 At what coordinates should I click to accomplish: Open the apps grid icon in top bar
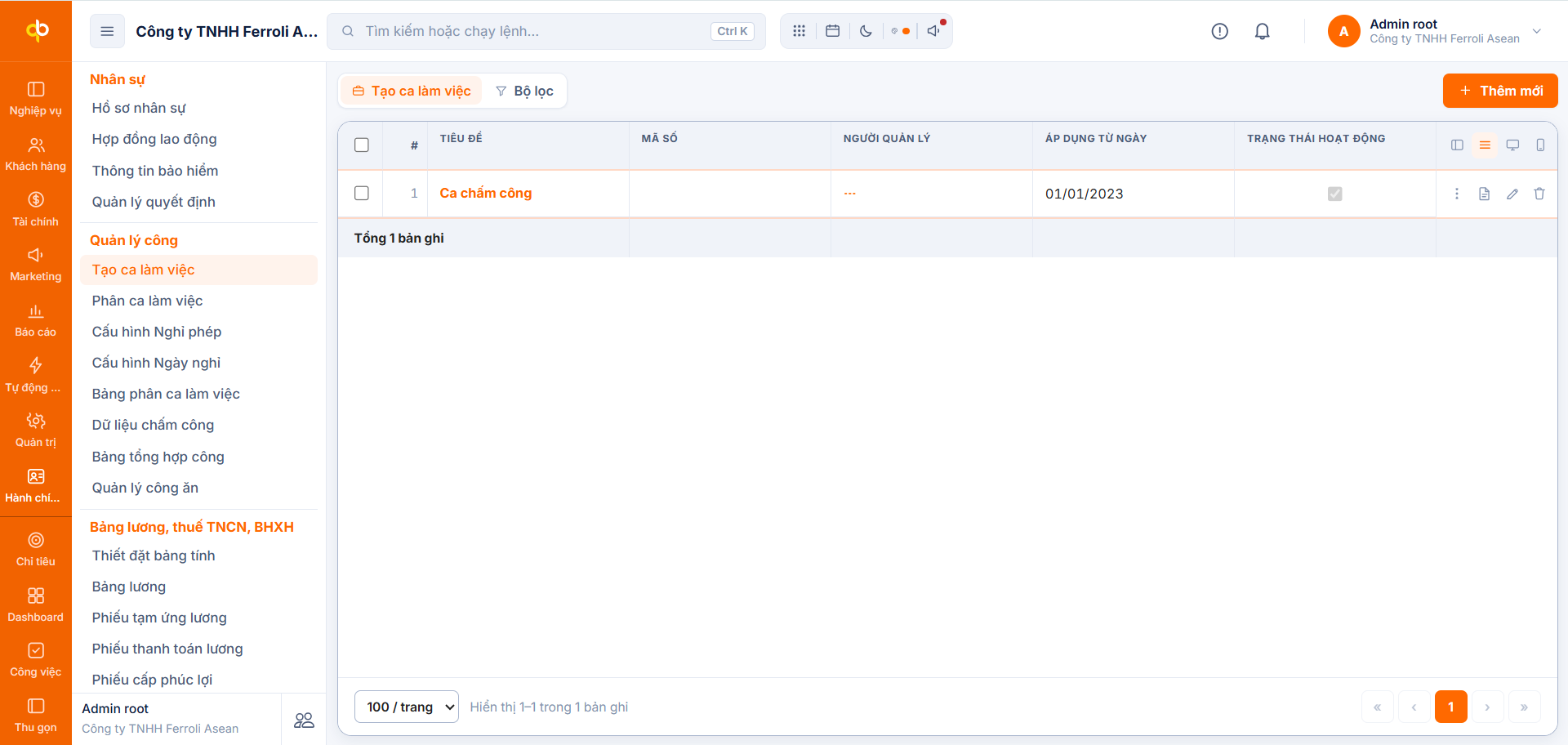click(799, 31)
